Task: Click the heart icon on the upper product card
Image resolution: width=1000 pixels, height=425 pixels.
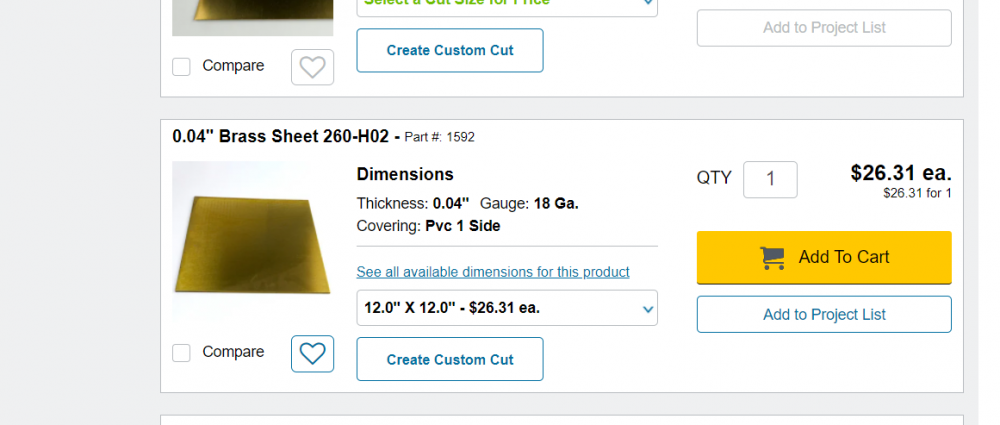Action: (312, 67)
